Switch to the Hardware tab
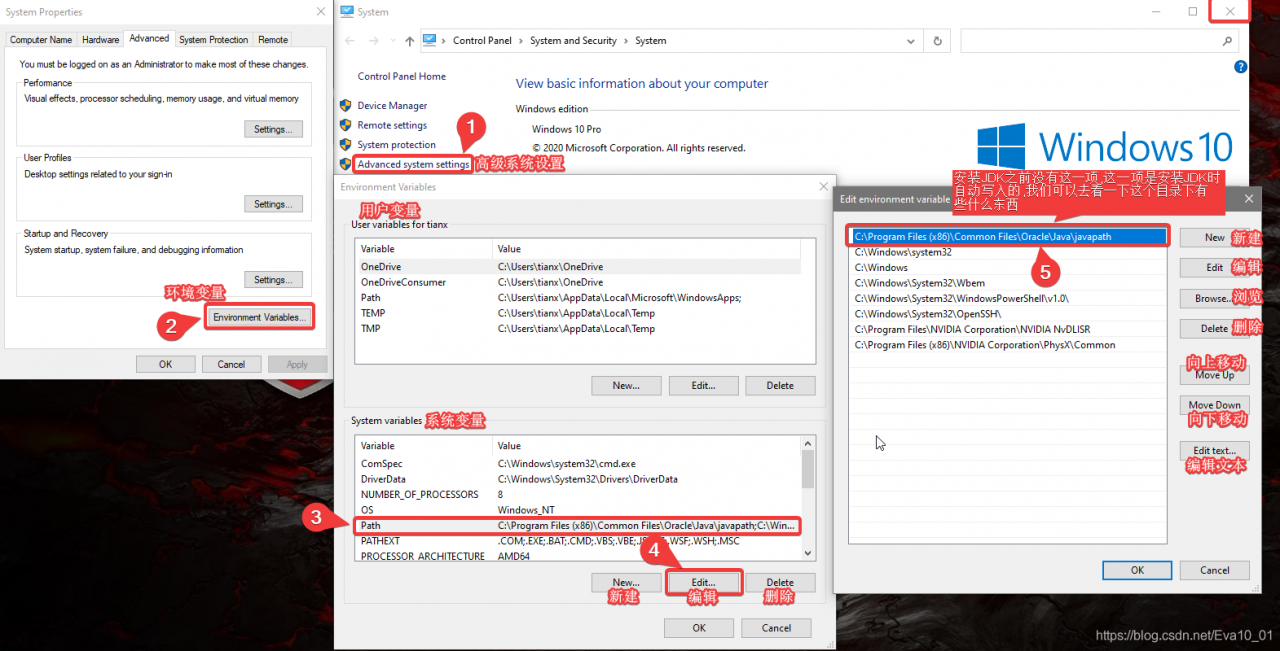 100,40
